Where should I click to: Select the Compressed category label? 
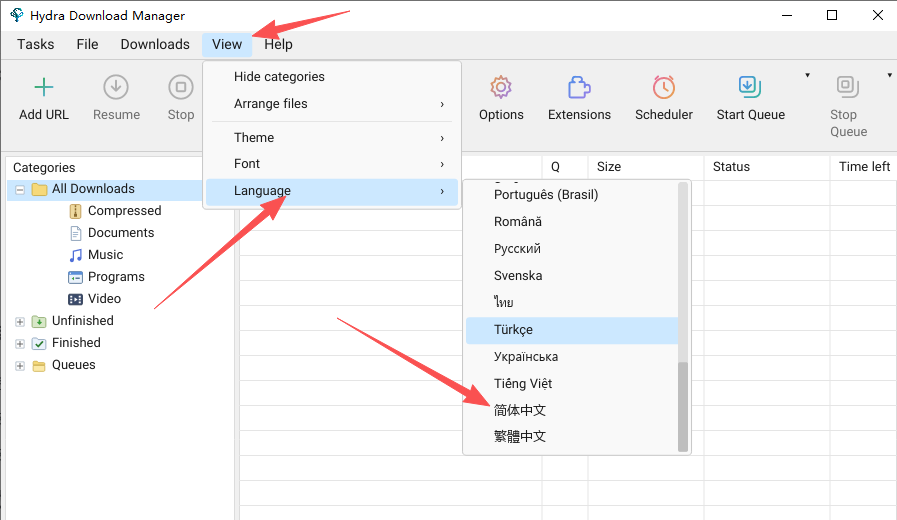point(125,211)
